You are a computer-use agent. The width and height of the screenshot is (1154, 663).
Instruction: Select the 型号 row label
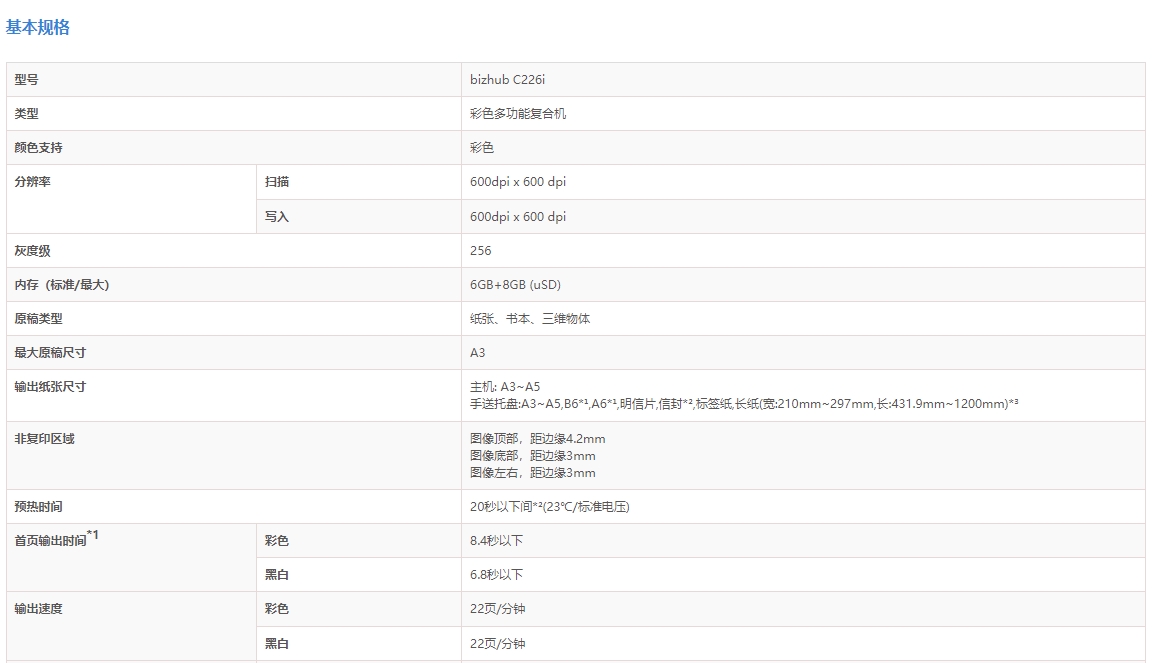(x=26, y=80)
